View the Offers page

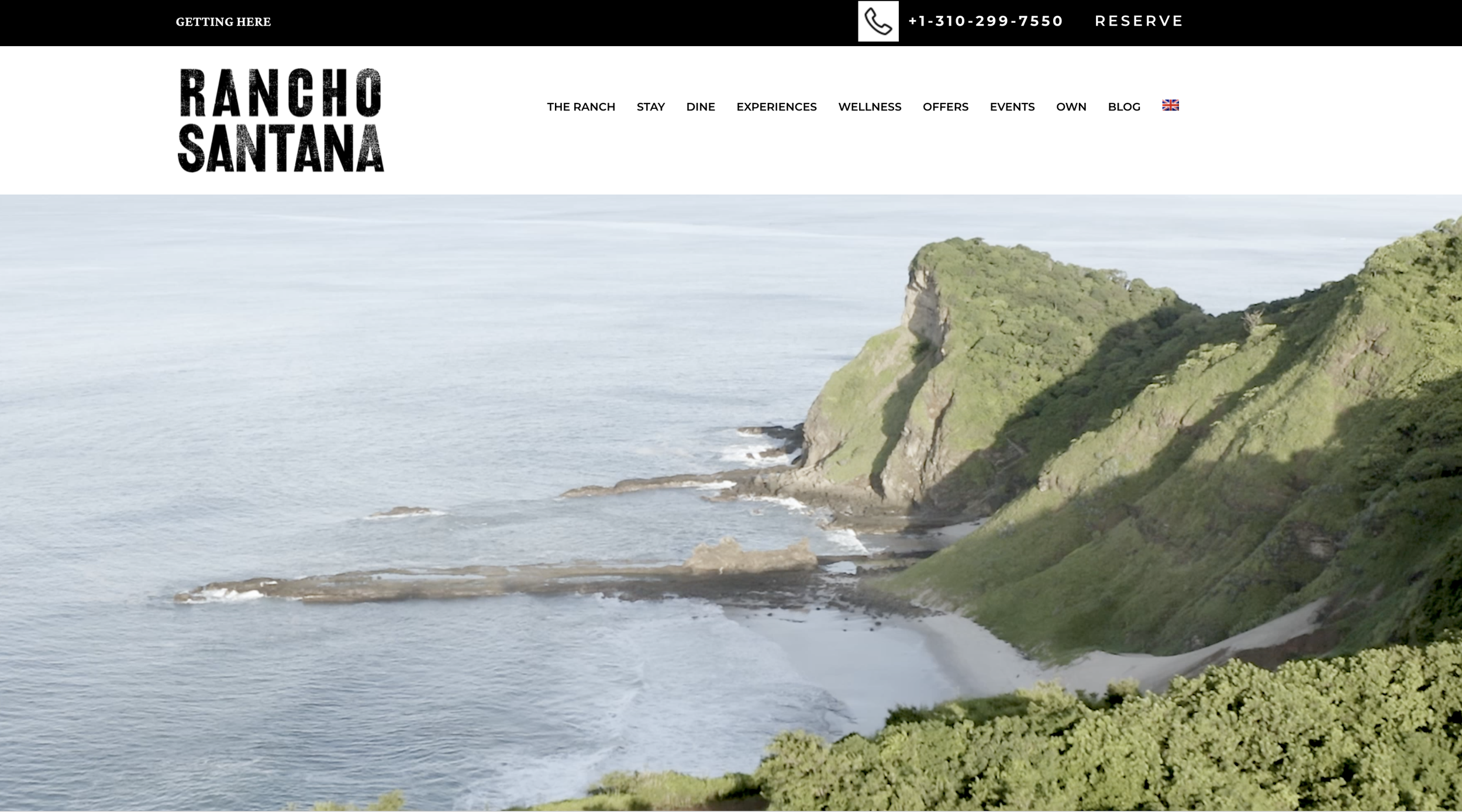coord(946,106)
